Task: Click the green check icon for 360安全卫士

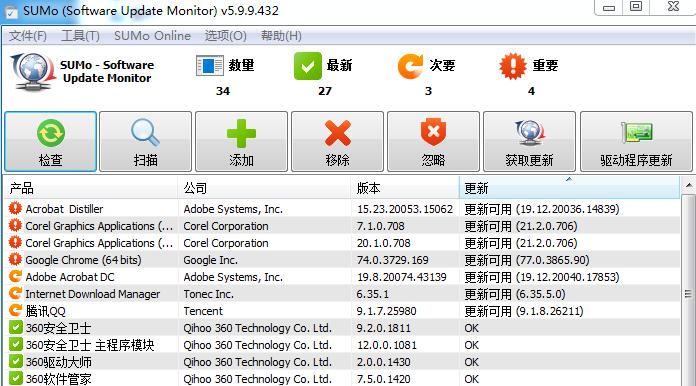Action: [x=15, y=327]
